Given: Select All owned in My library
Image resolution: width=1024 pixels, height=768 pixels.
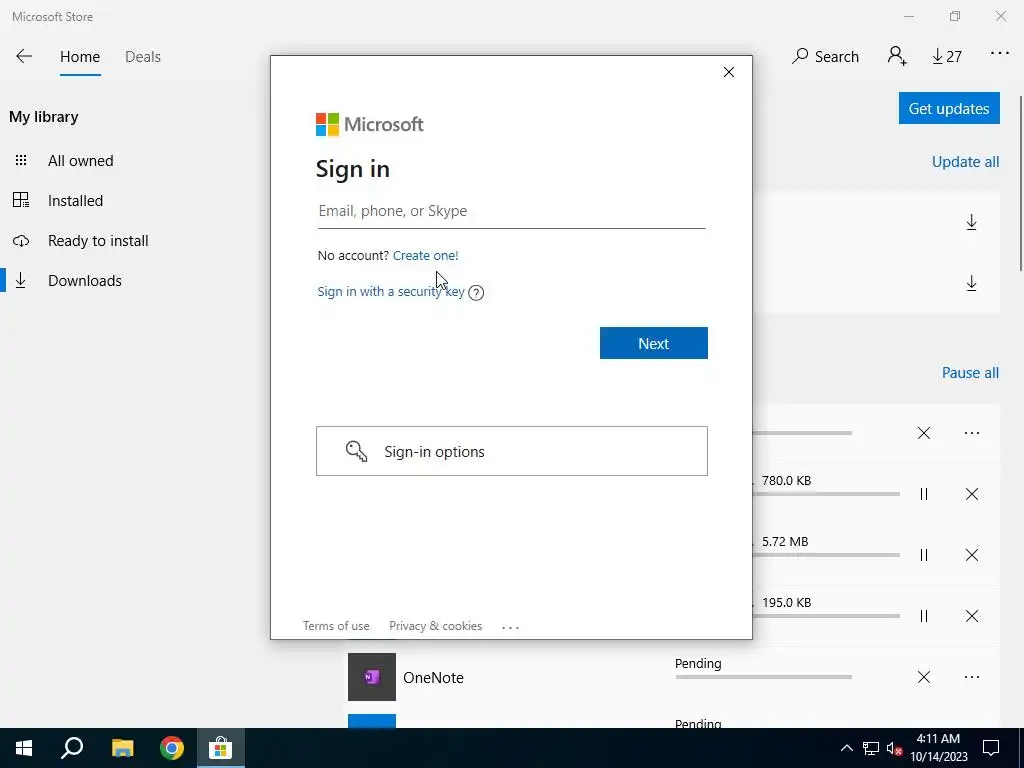Looking at the screenshot, I should (x=80, y=161).
